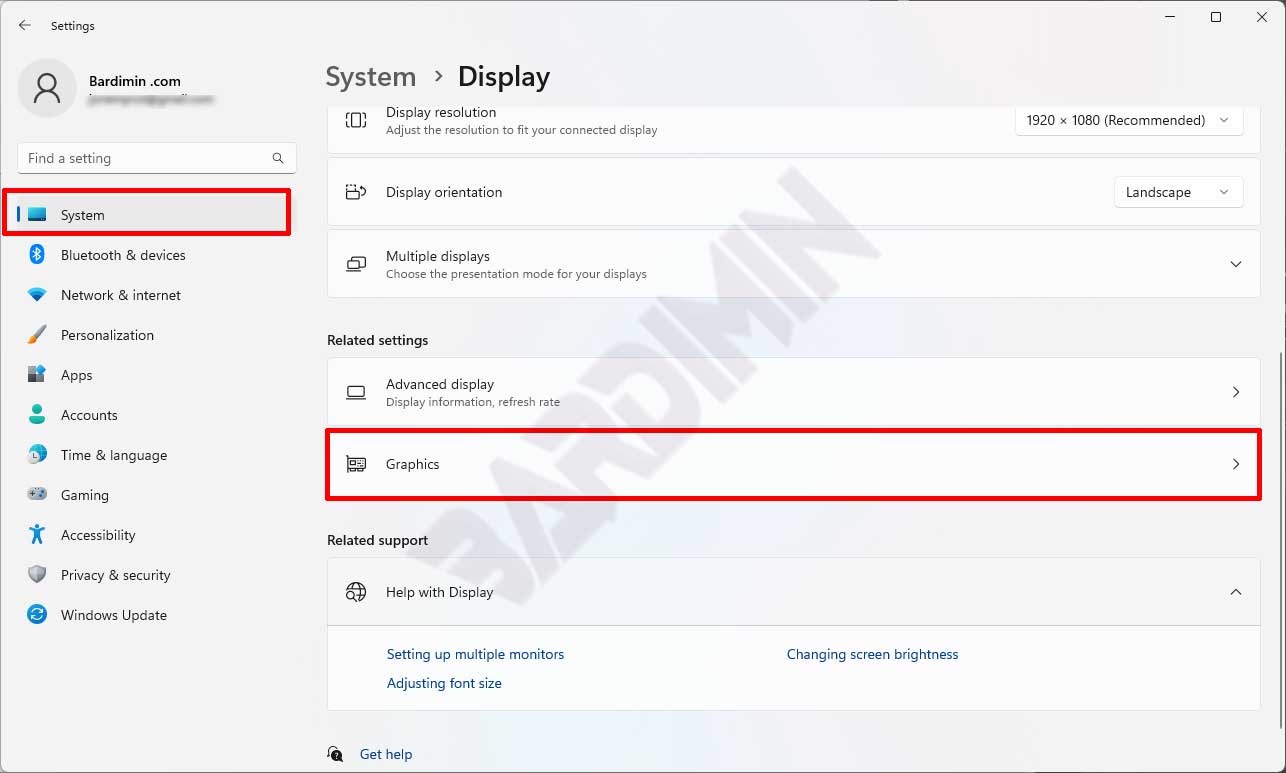Click the Graphics label

point(413,464)
